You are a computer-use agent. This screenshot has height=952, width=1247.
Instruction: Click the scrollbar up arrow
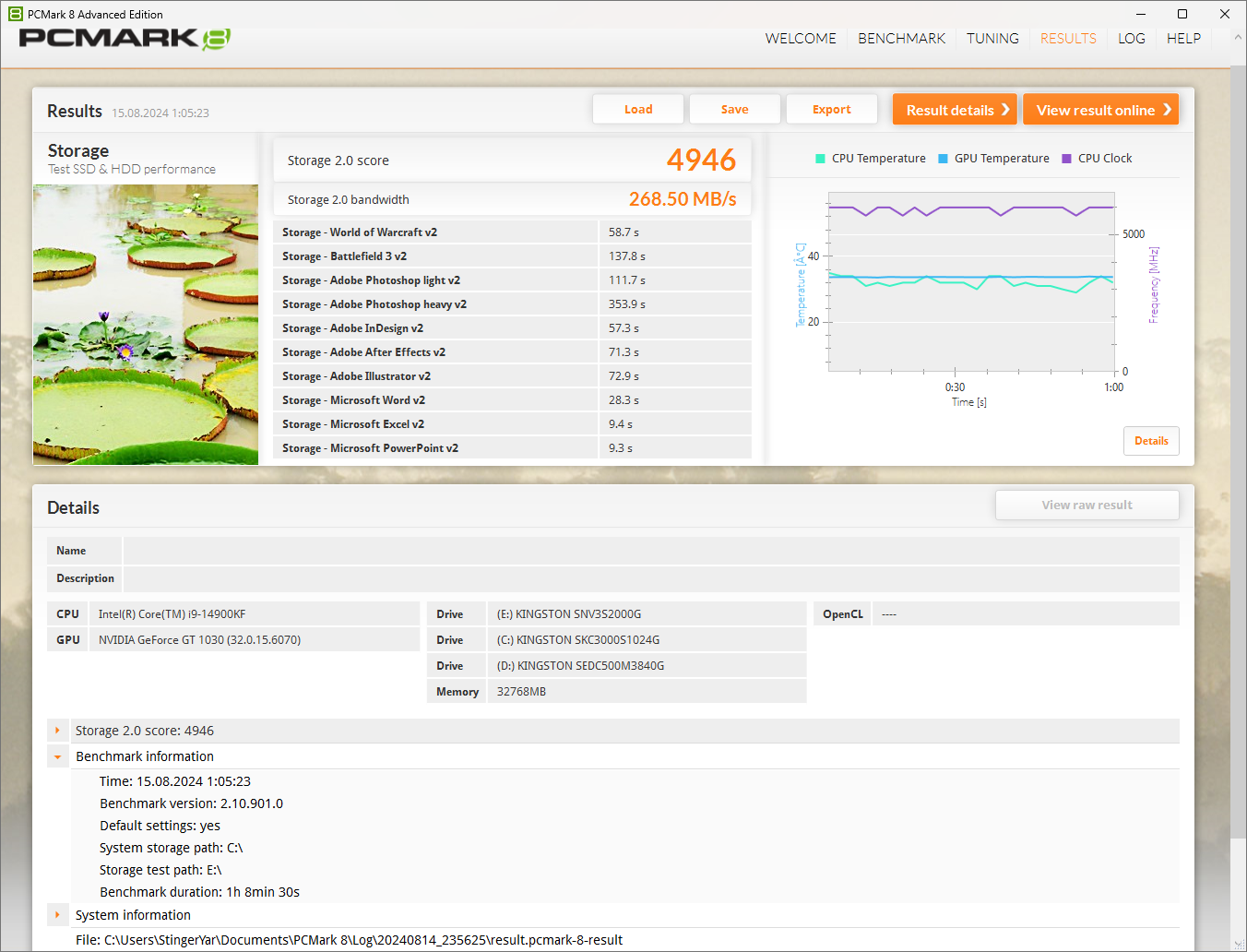pos(1238,38)
